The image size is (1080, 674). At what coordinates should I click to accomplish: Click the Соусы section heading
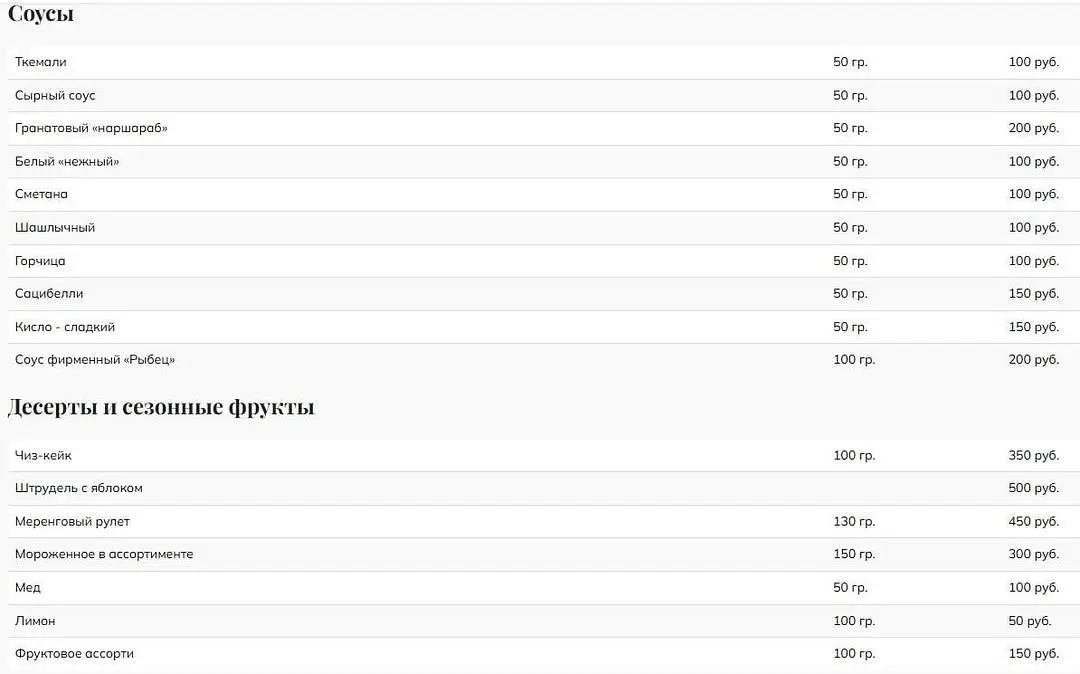click(41, 13)
